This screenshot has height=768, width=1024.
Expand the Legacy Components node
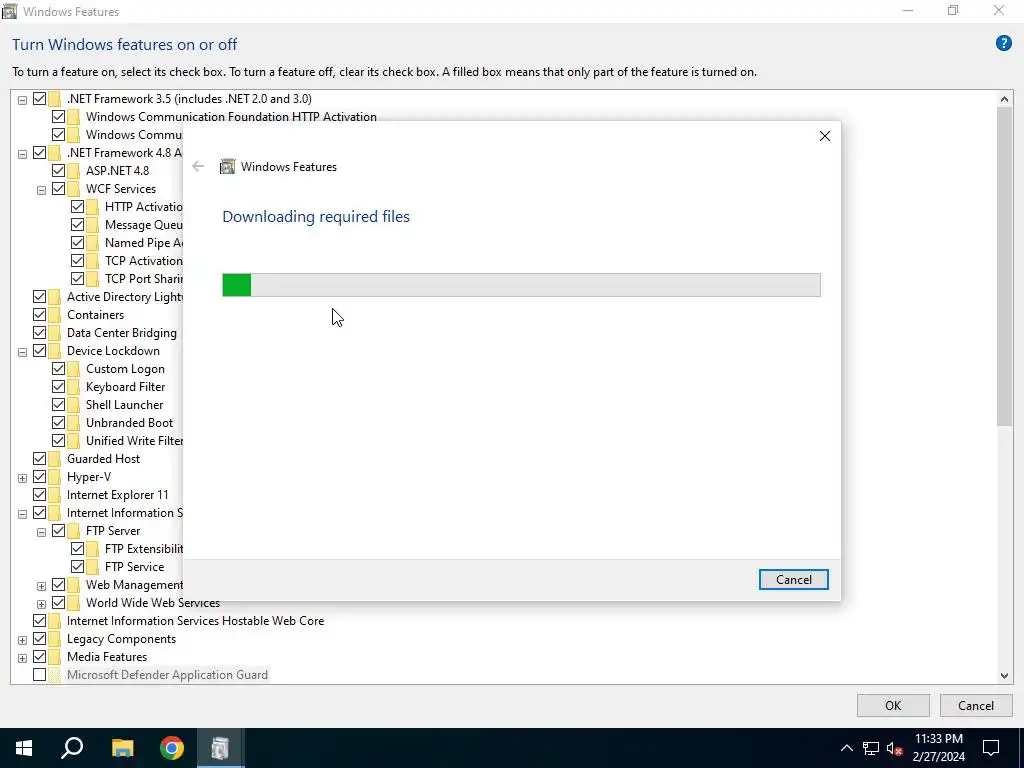click(22, 640)
